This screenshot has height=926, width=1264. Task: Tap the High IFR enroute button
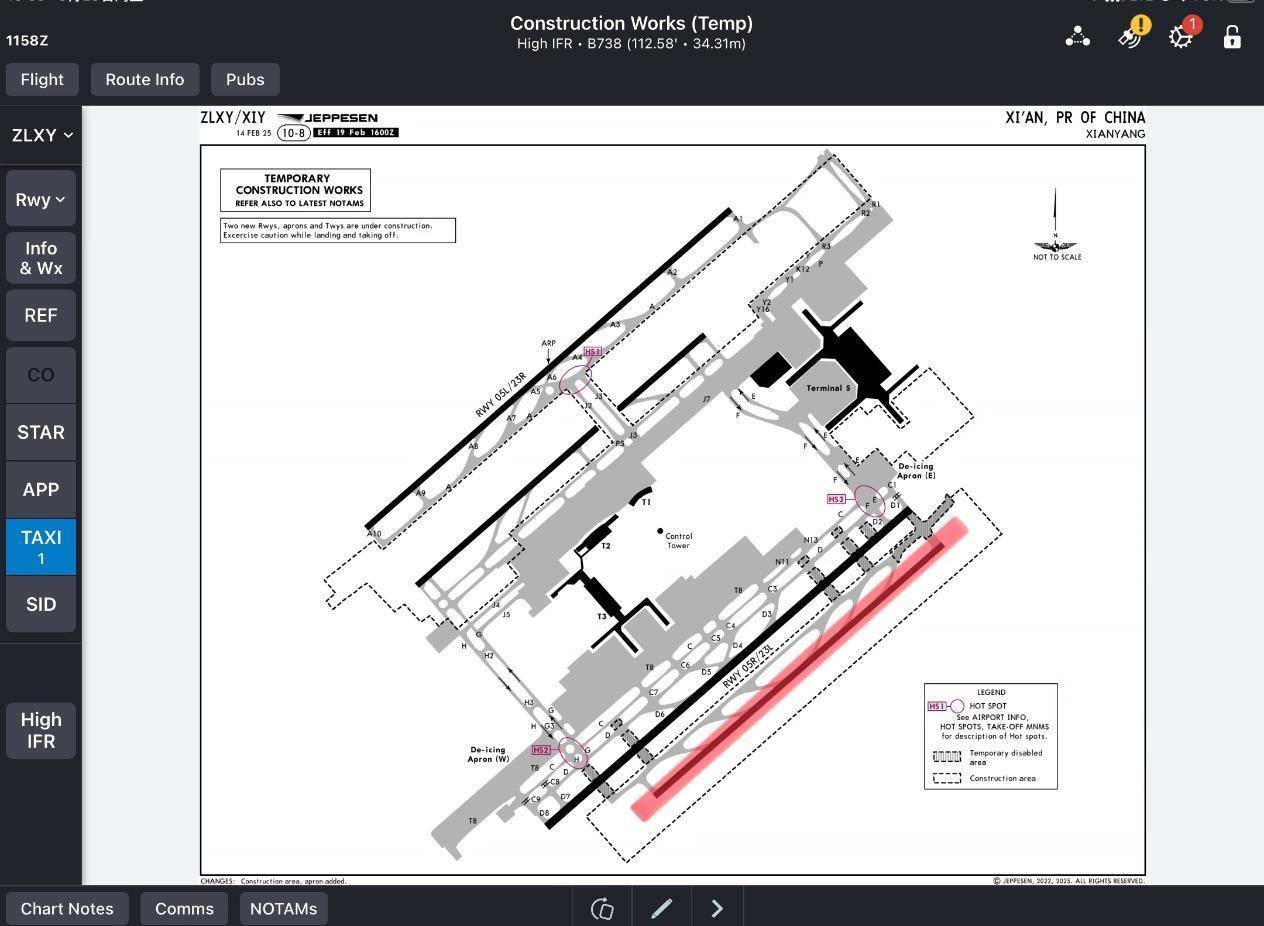(41, 730)
